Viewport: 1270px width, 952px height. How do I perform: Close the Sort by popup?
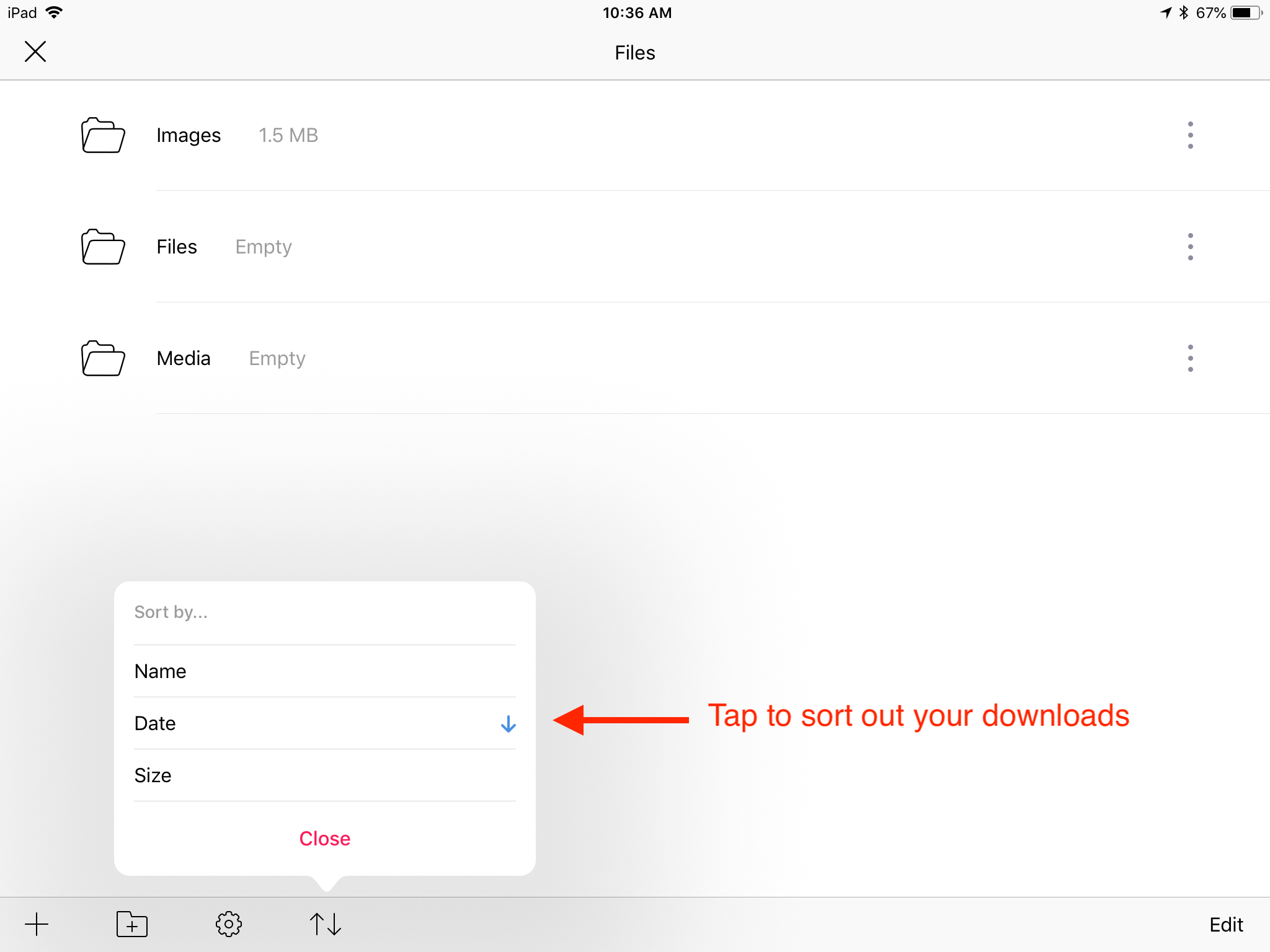point(325,839)
